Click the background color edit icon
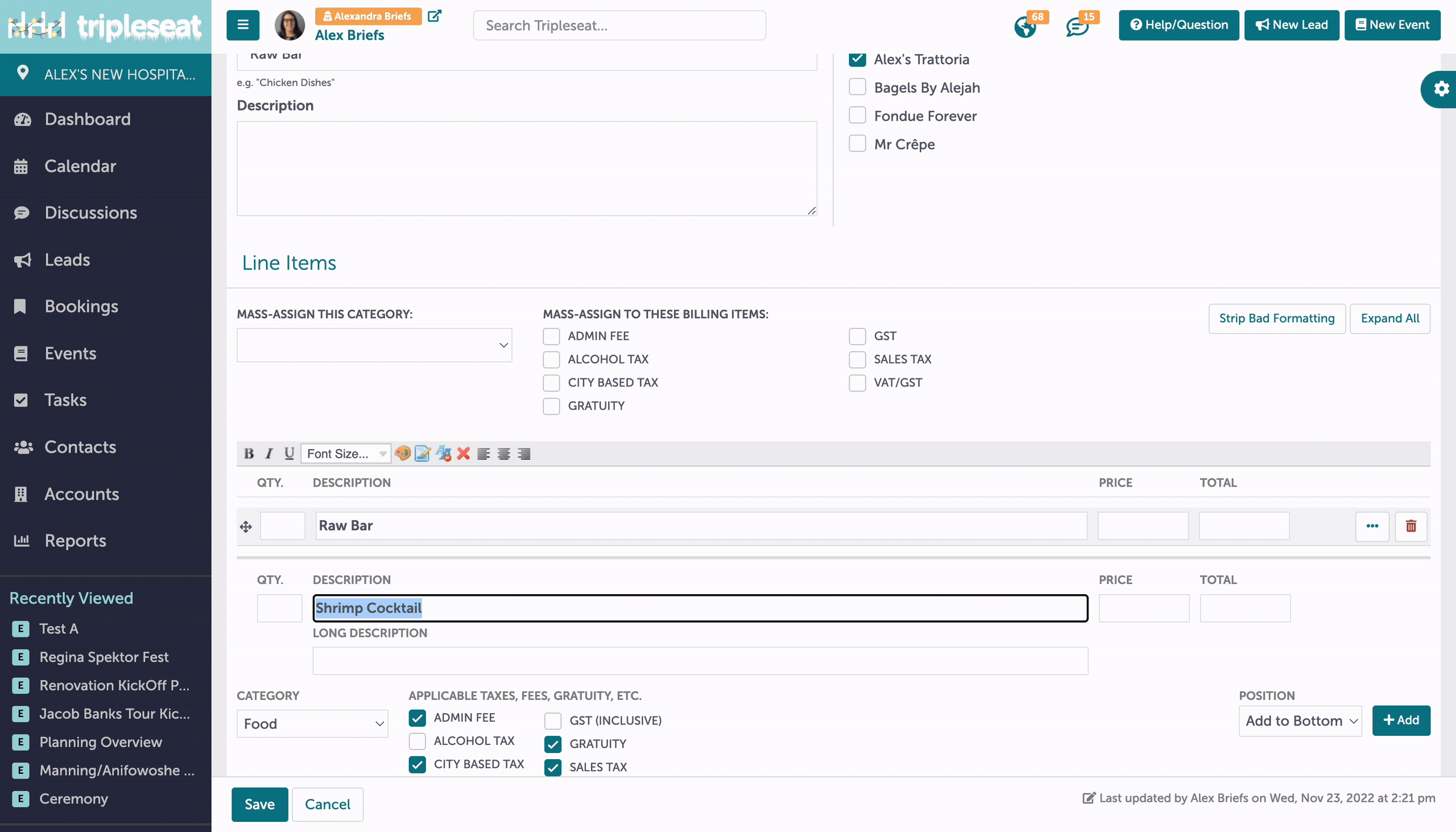Screen dimensions: 1456x832 coord(423,454)
